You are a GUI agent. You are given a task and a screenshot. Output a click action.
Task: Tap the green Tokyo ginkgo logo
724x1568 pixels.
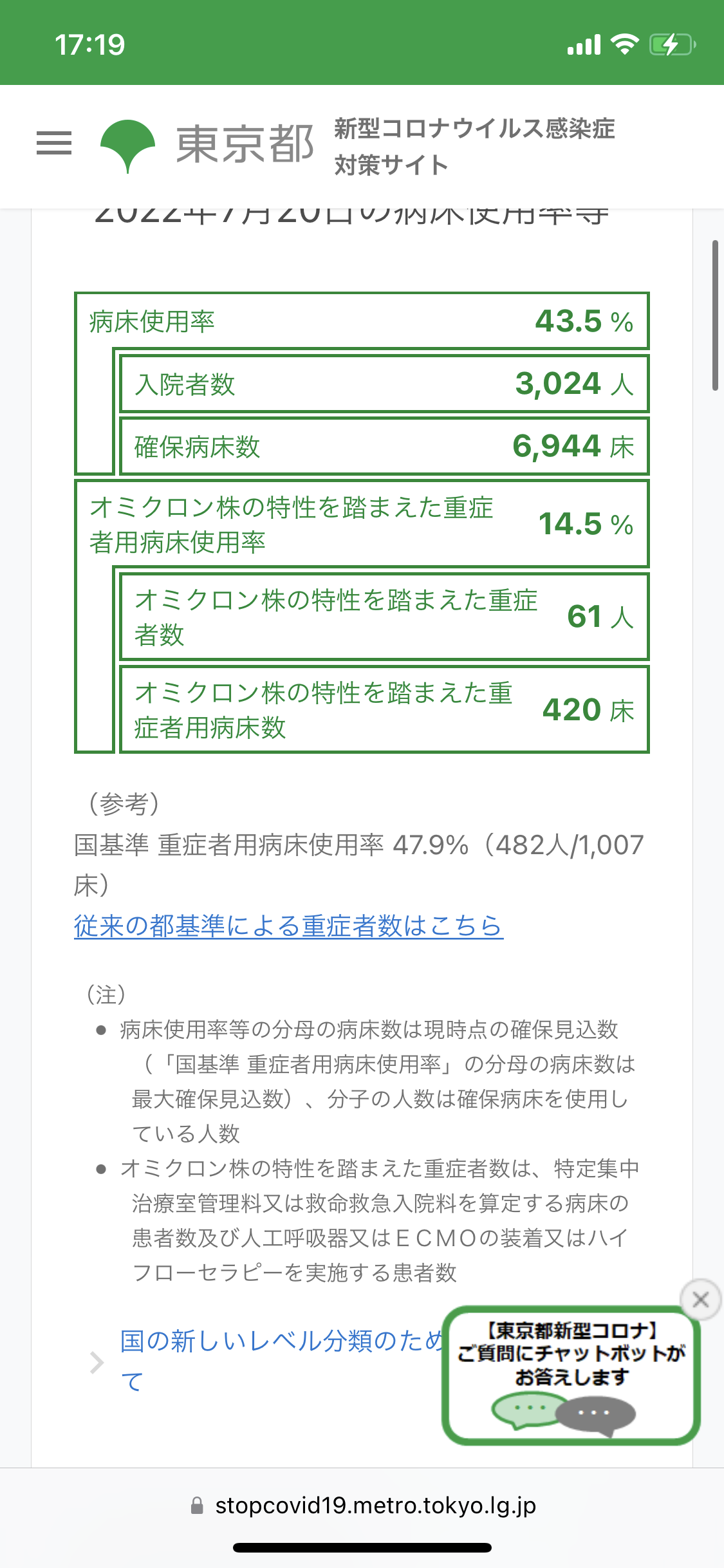click(127, 146)
